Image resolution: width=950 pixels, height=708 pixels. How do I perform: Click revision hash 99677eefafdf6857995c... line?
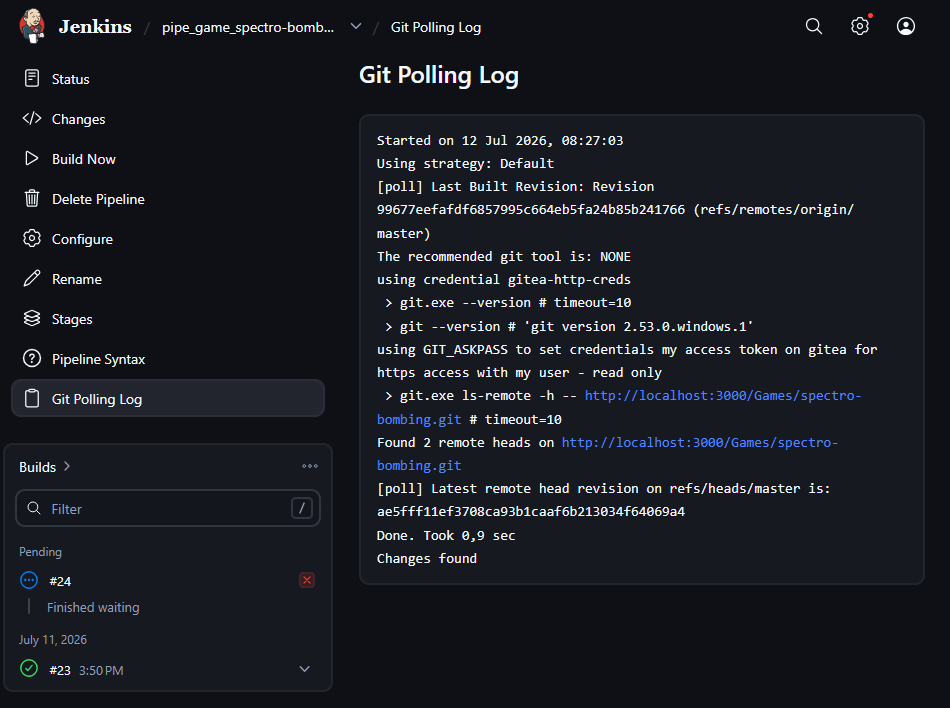point(531,210)
